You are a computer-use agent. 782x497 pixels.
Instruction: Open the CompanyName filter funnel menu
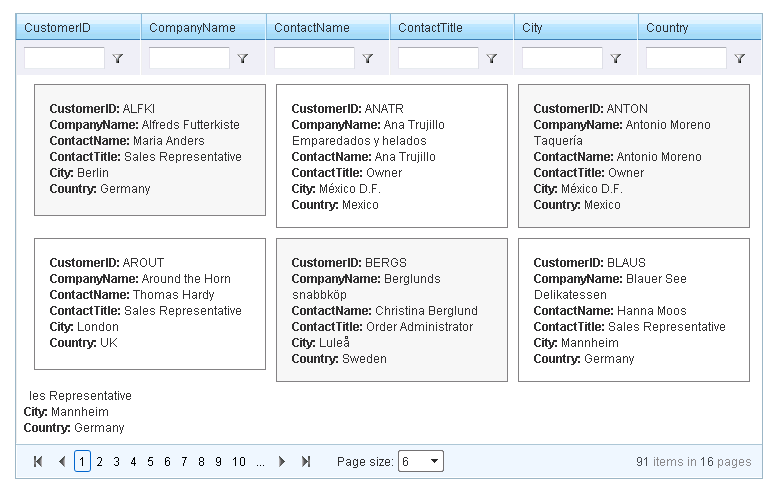(243, 59)
